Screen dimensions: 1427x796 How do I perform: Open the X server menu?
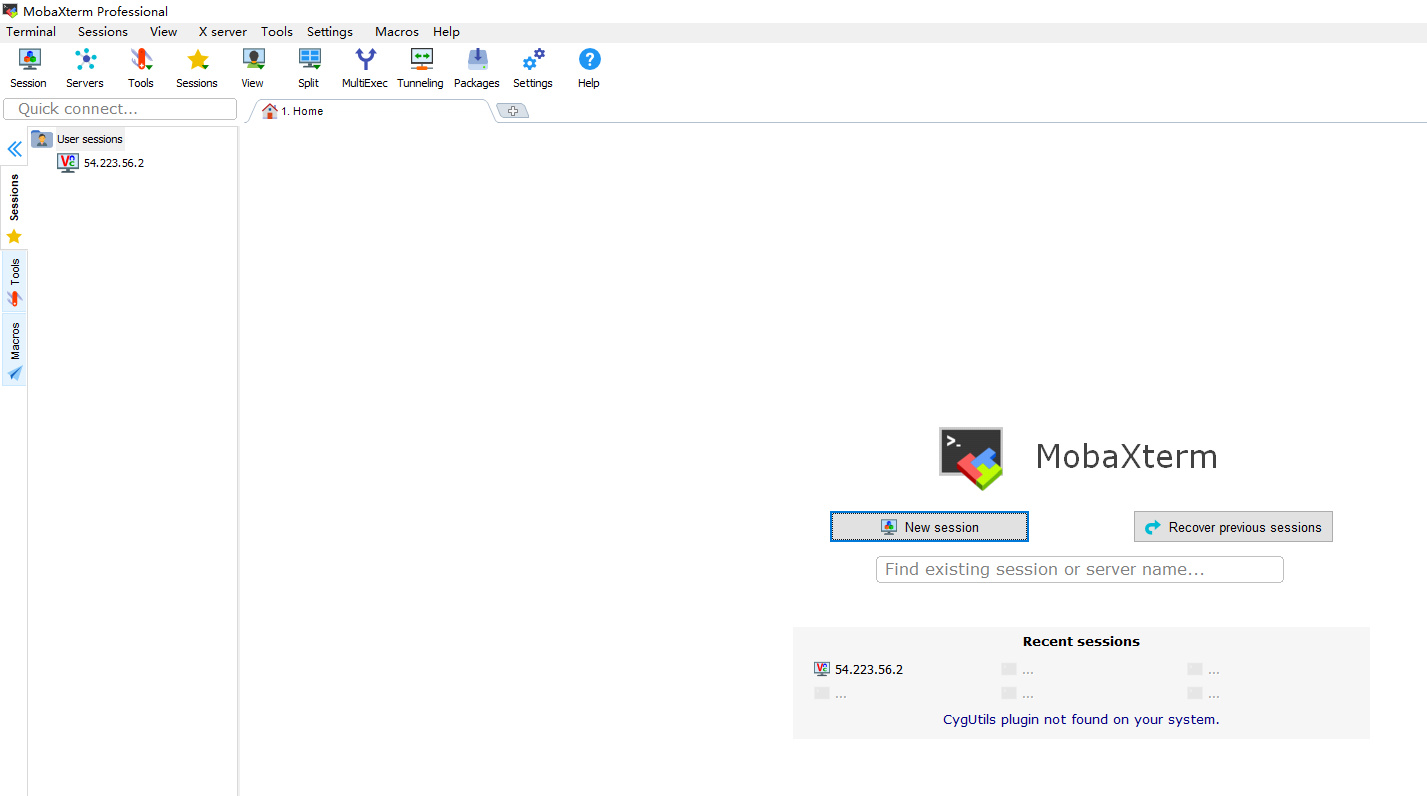[x=223, y=32]
